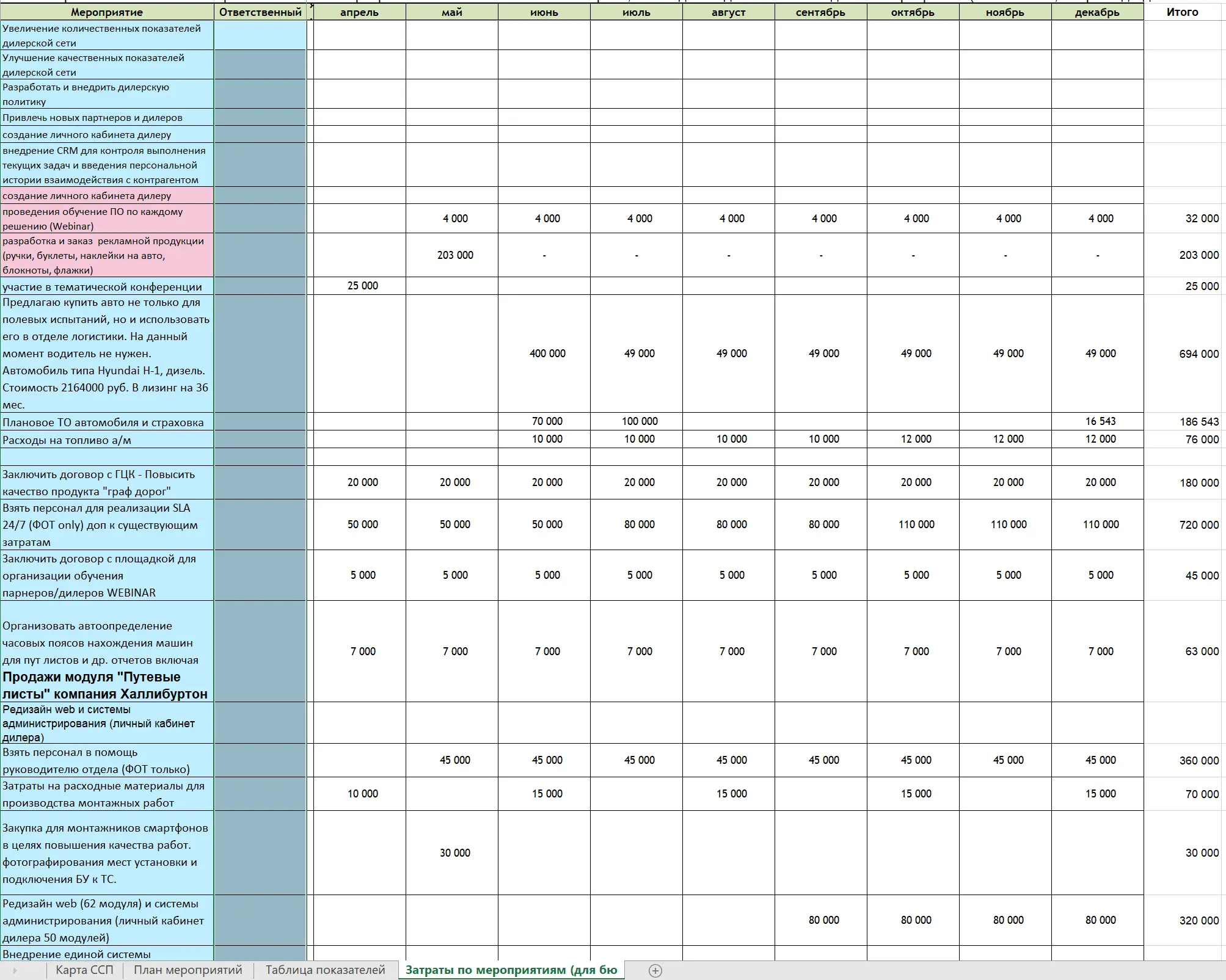The height and width of the screenshot is (980, 1226).
Task: Click the Итого header cell
Action: (x=1183, y=12)
